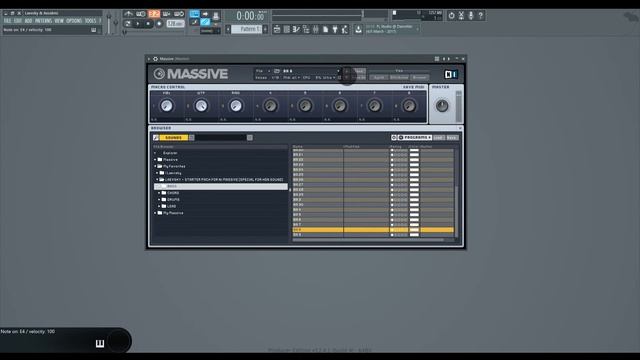Open the VIEW menu
Viewport: 640px width, 360px height.
(59, 20)
